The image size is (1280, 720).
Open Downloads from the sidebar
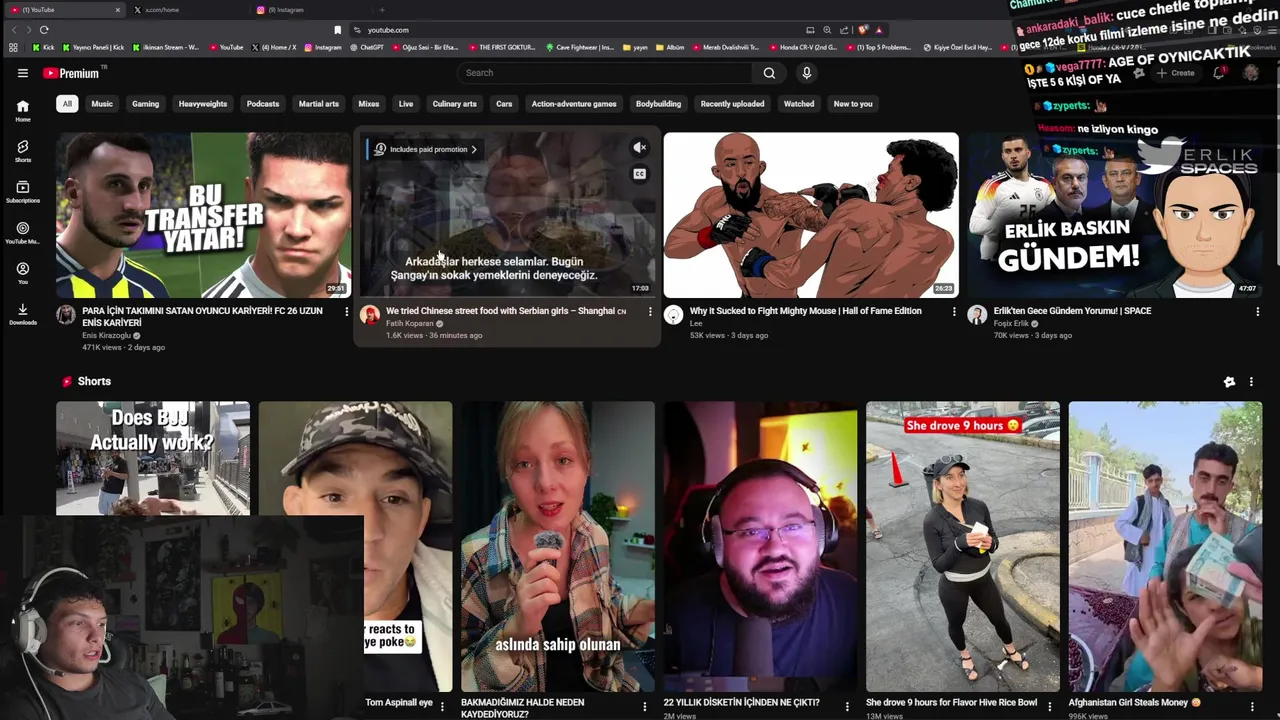click(22, 314)
